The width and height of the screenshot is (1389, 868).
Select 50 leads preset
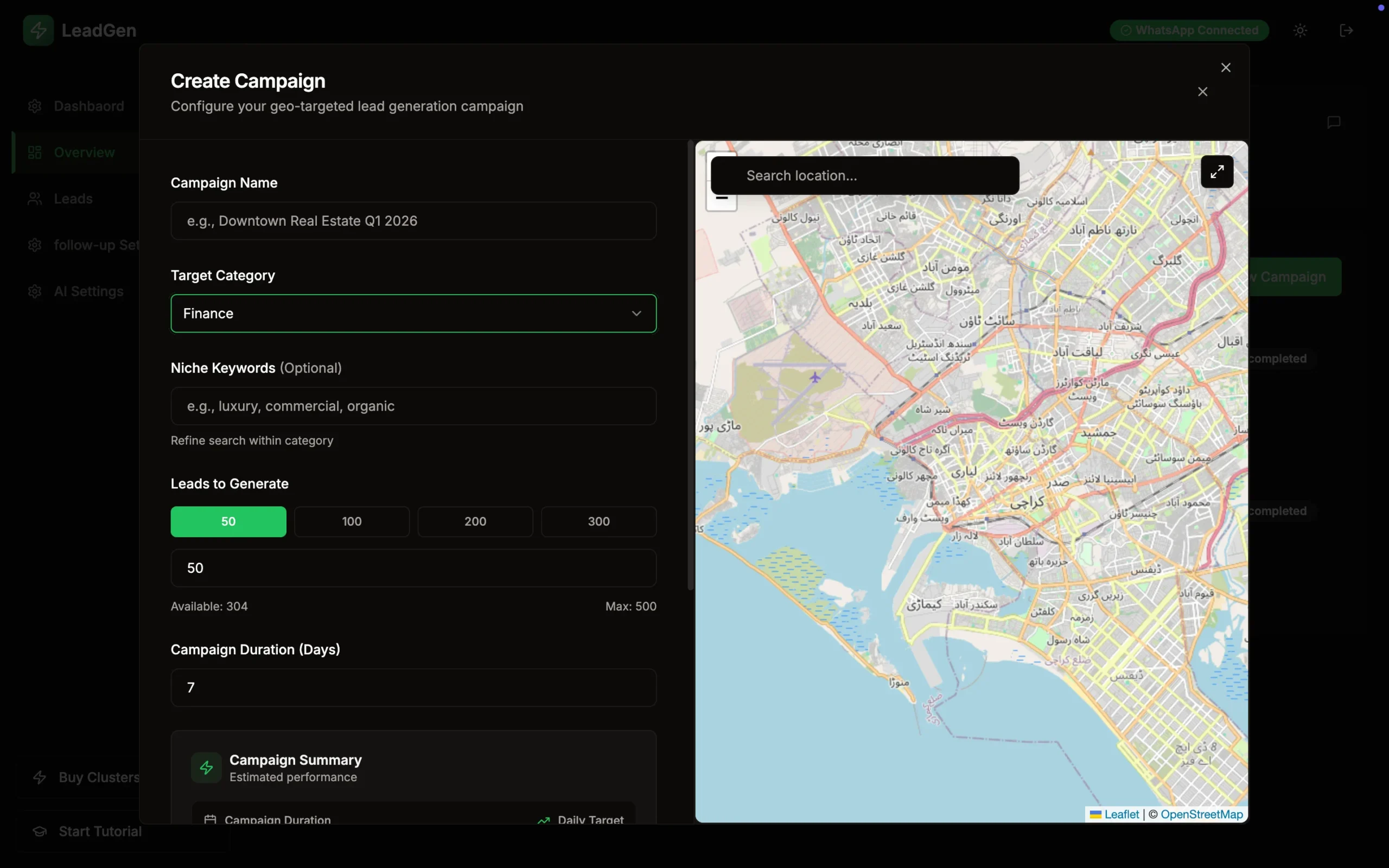pos(228,521)
